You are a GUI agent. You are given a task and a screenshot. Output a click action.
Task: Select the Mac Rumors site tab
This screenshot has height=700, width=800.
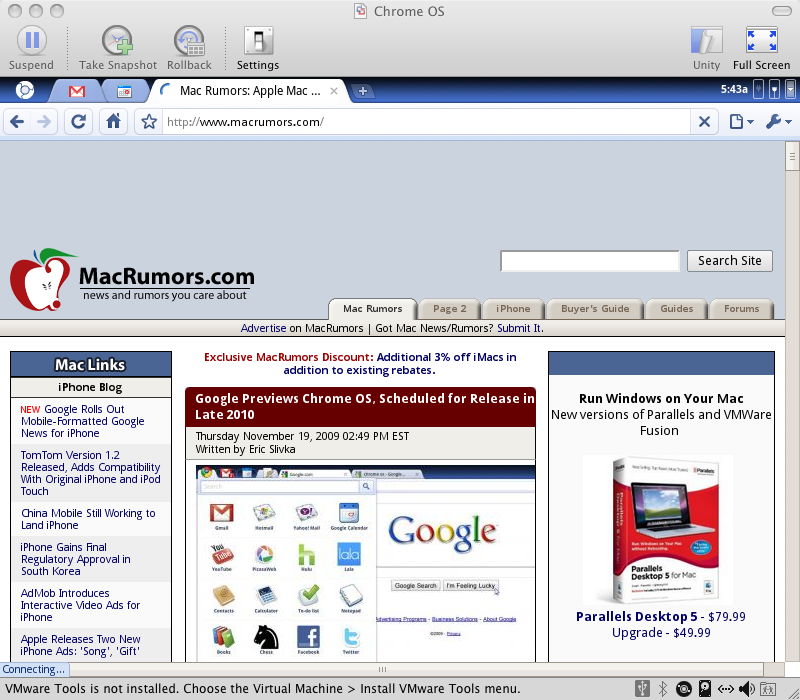(372, 309)
